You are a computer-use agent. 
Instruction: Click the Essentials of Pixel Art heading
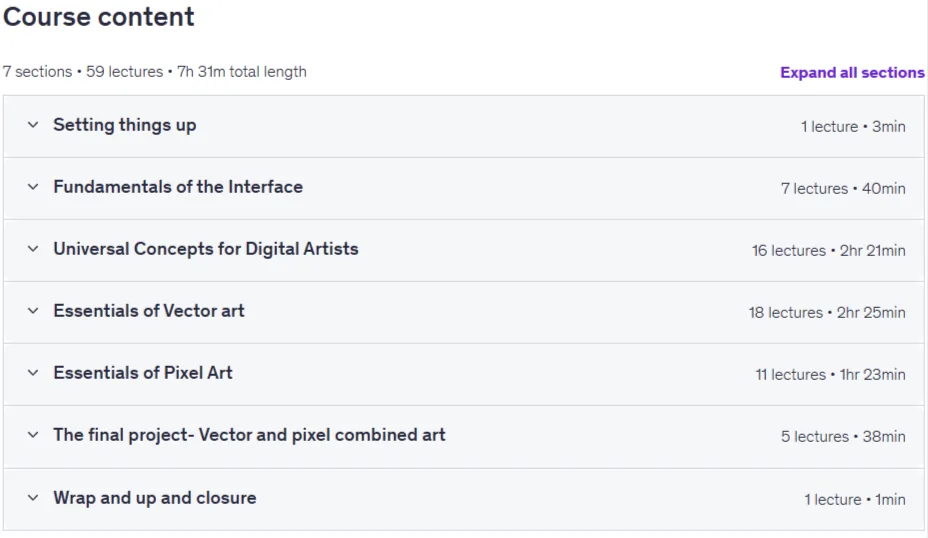tap(143, 373)
